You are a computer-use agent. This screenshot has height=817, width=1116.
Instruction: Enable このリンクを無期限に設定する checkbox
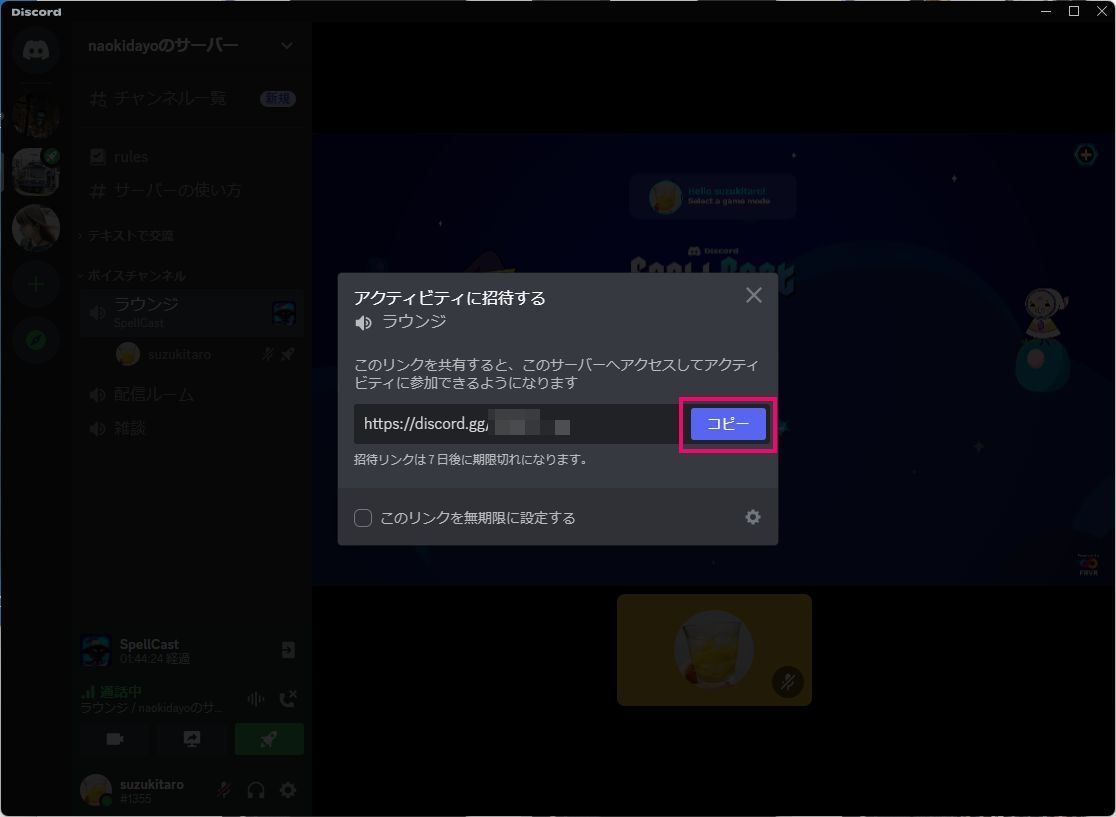[363, 518]
